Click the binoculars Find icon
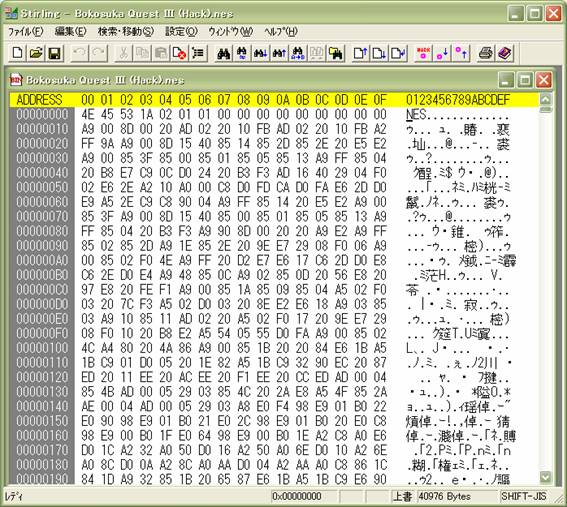Image resolution: width=567 pixels, height=507 pixels. tap(224, 53)
